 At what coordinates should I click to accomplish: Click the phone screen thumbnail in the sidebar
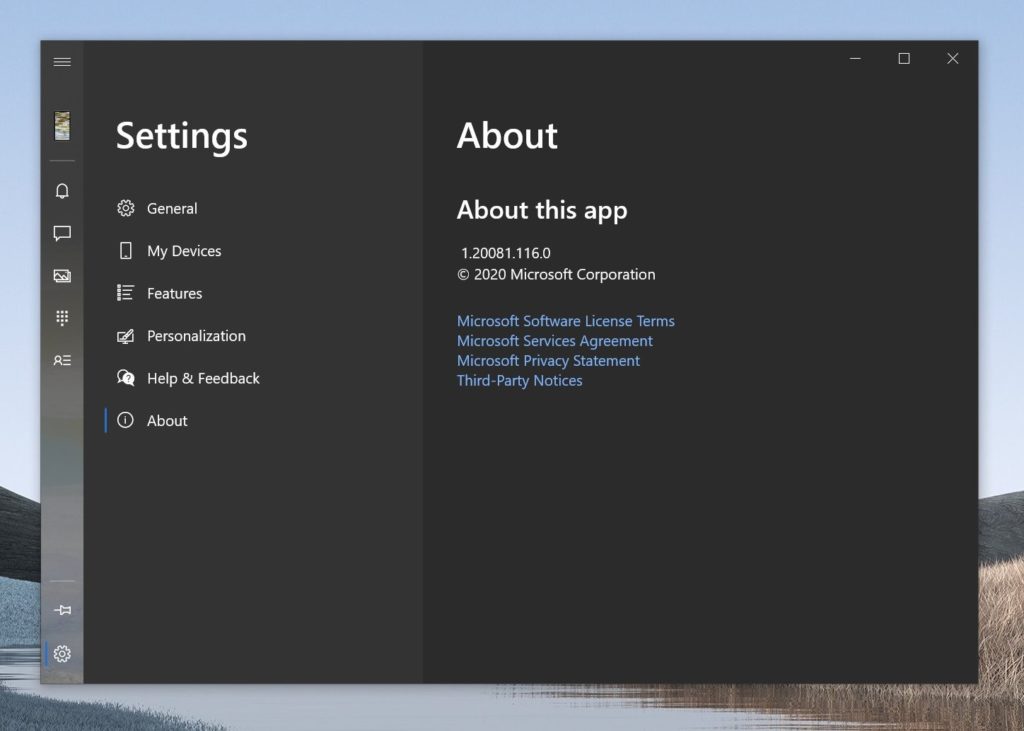click(62, 125)
